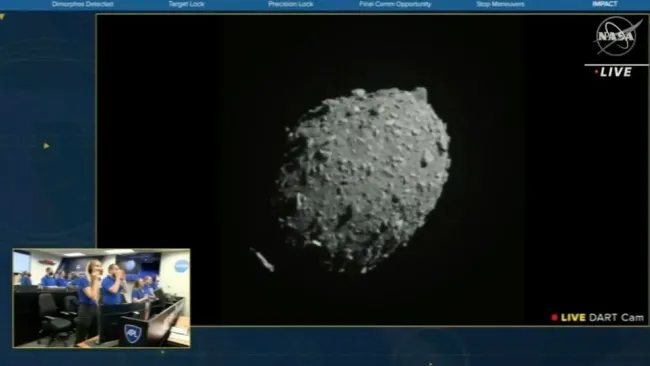Click the Target Lock timeline milestone
Viewport: 650px width, 366px height.
tap(186, 4)
